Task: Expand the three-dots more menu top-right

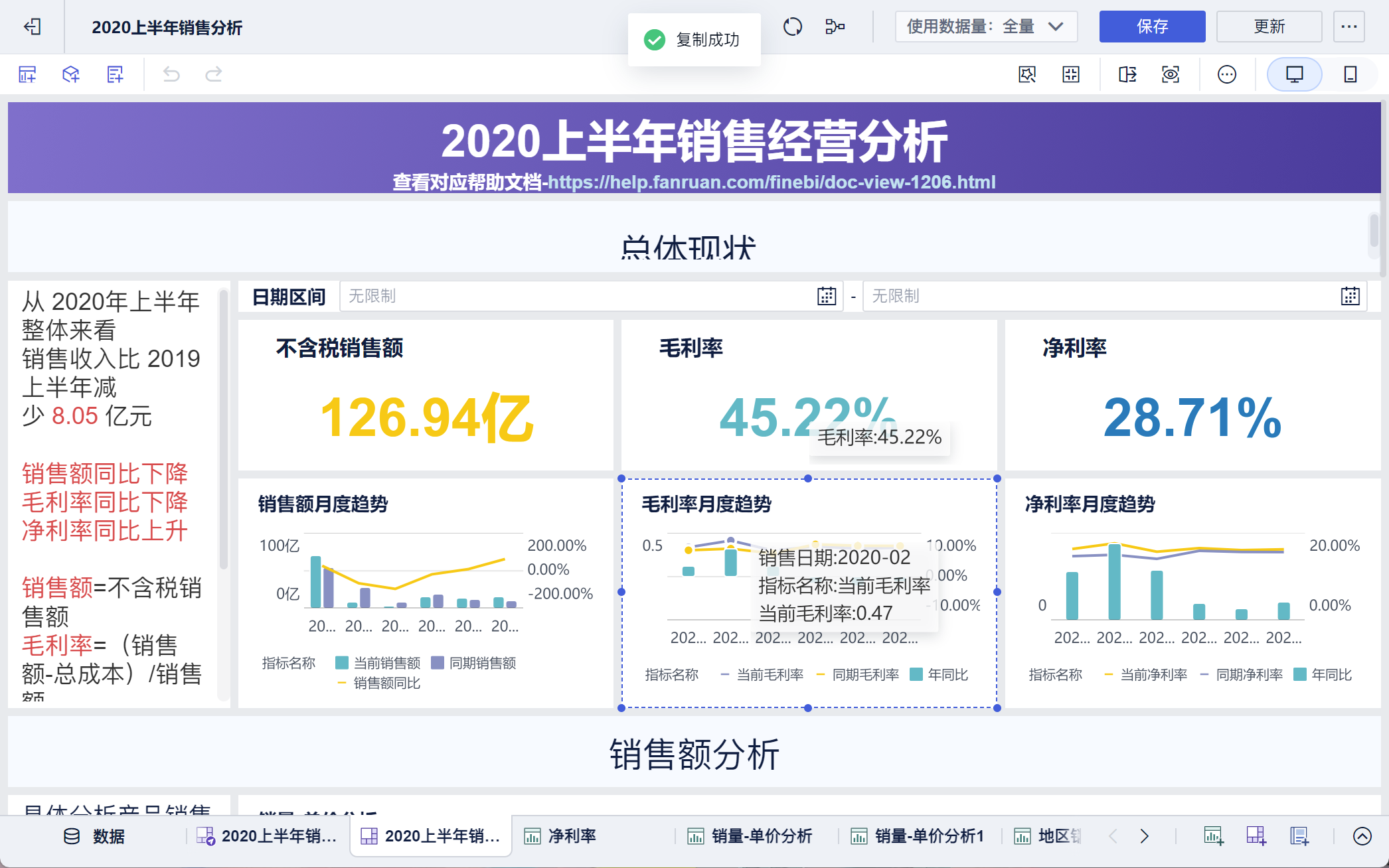Action: 1348,27
